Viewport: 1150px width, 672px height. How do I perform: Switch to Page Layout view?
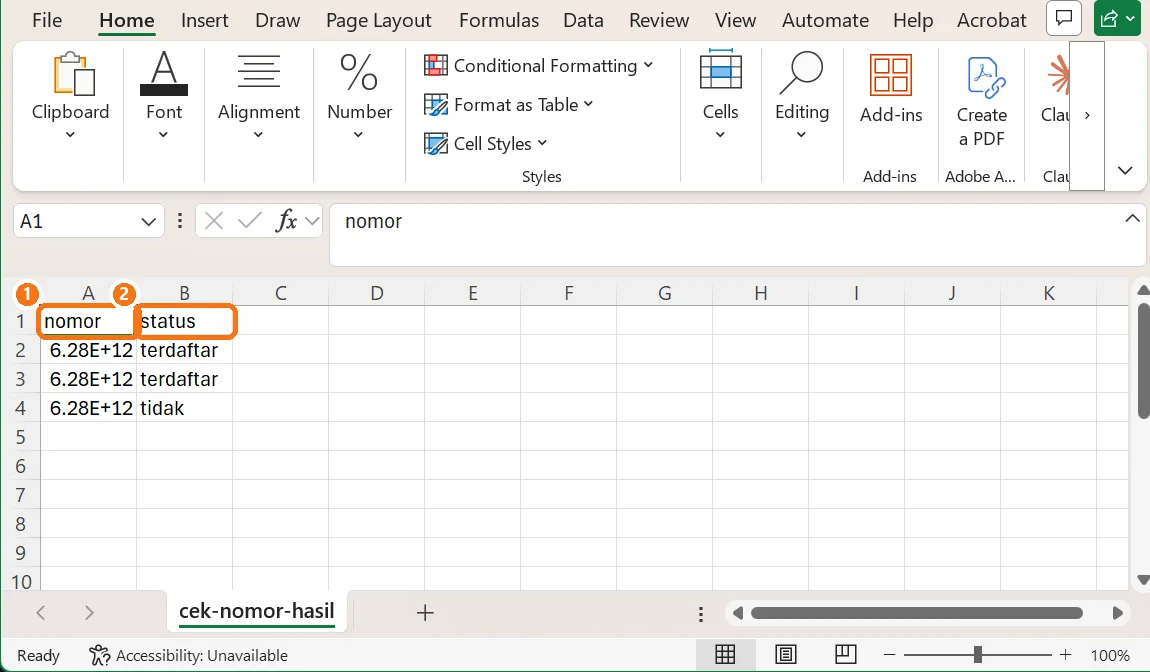(x=785, y=654)
